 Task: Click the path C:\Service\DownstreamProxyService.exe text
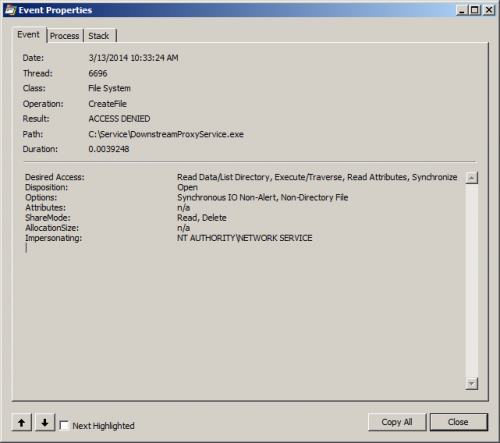click(166, 134)
